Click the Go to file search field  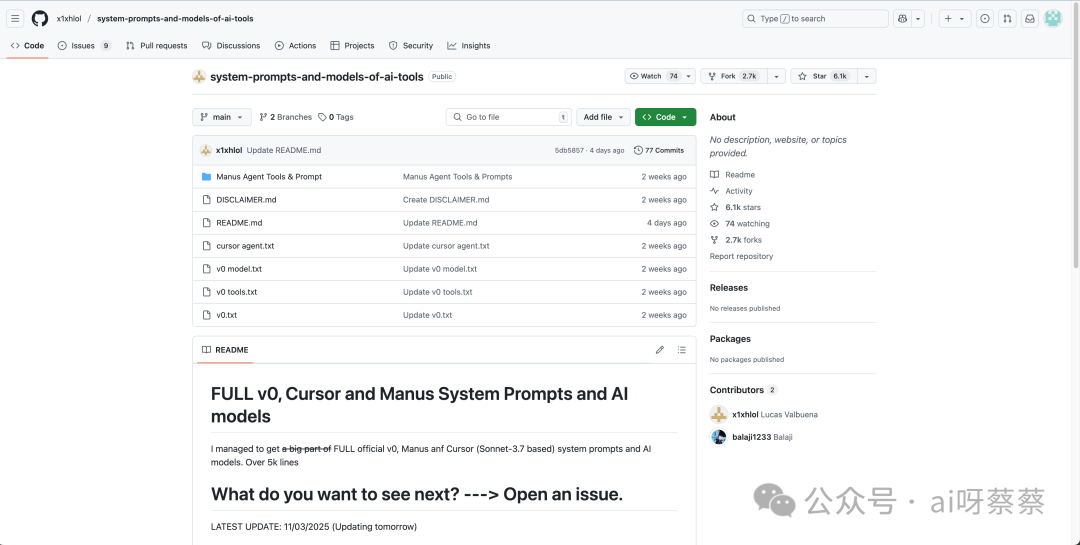pos(509,117)
